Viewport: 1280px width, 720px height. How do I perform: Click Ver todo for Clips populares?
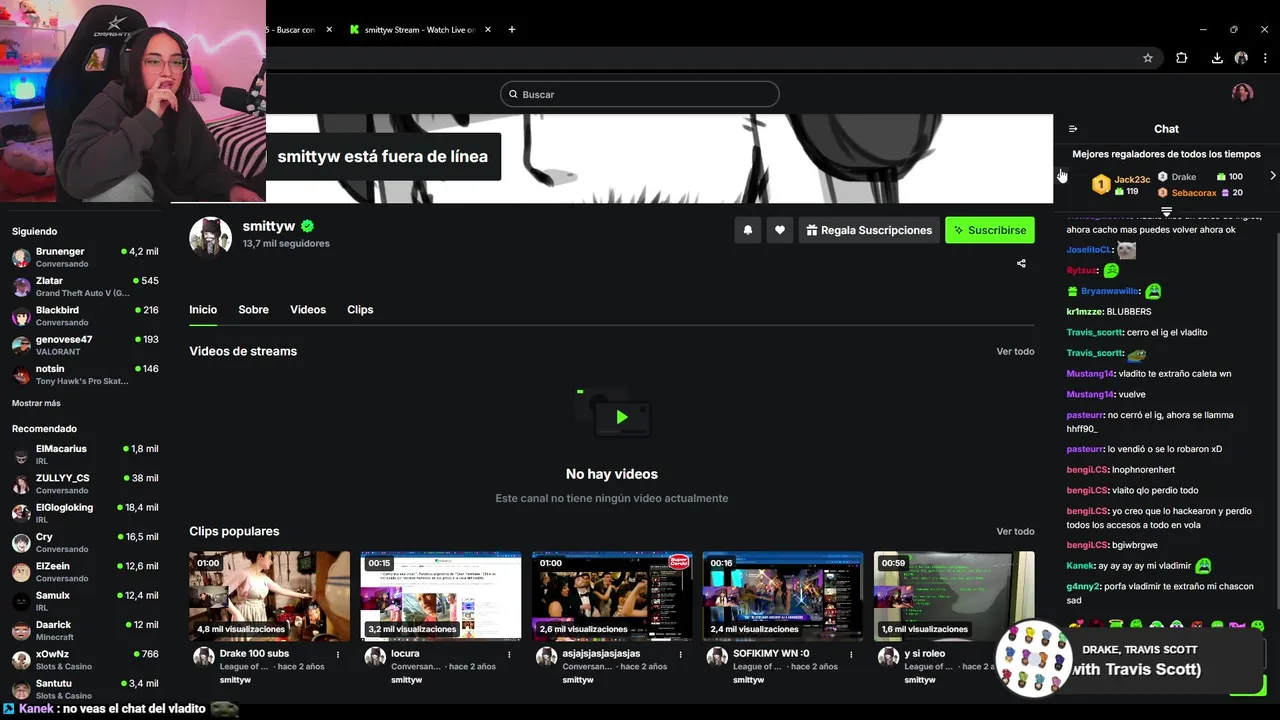[1015, 531]
